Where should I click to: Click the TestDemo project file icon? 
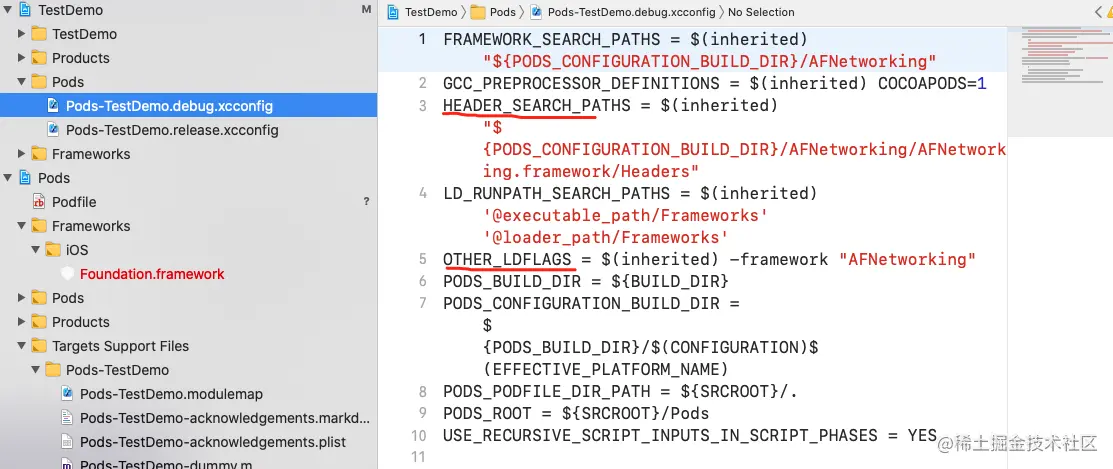point(25,10)
